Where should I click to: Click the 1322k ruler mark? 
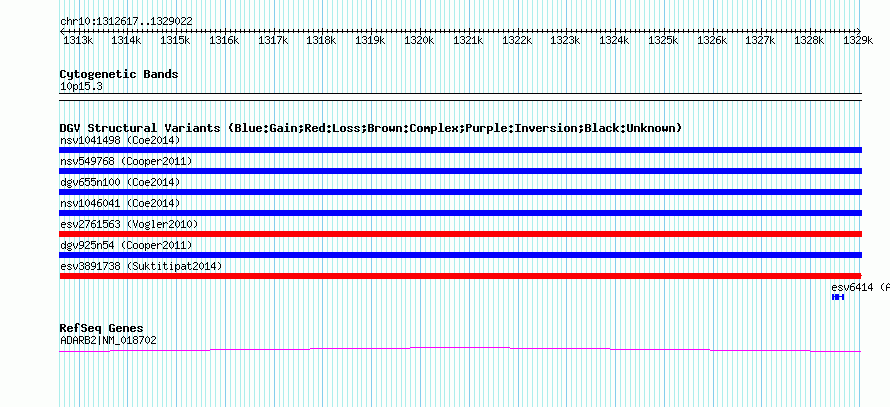[517, 40]
